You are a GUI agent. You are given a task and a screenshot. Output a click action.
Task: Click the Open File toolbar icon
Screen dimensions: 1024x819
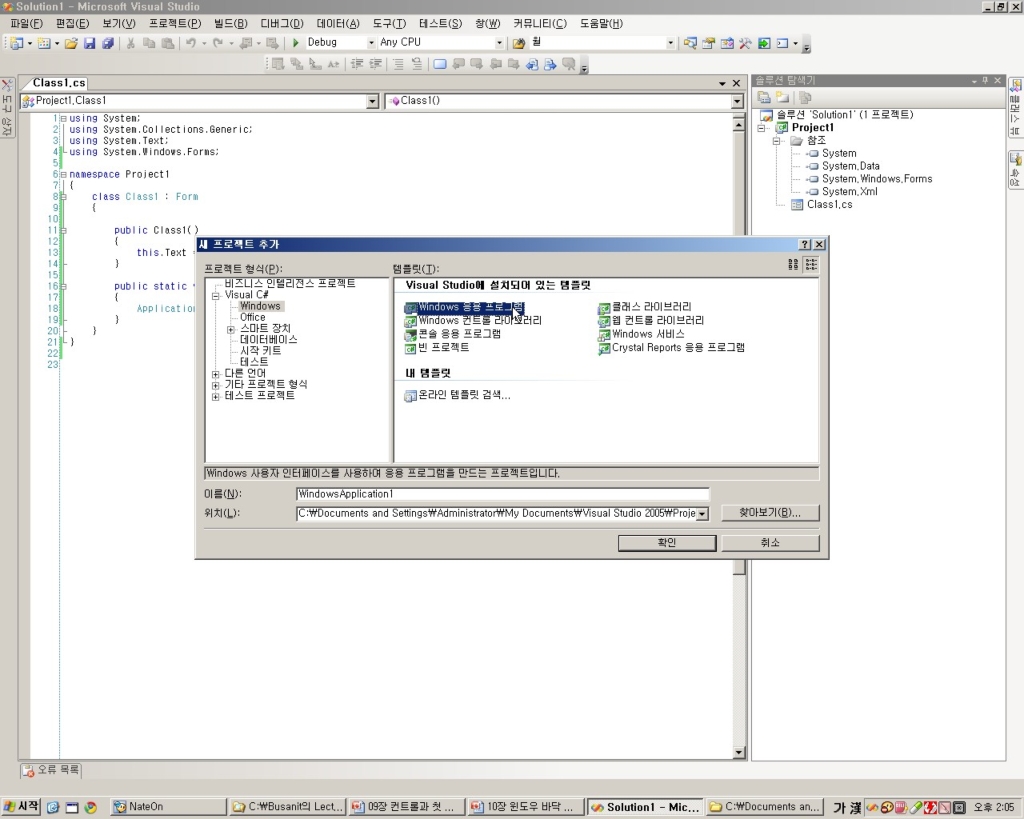pos(71,43)
